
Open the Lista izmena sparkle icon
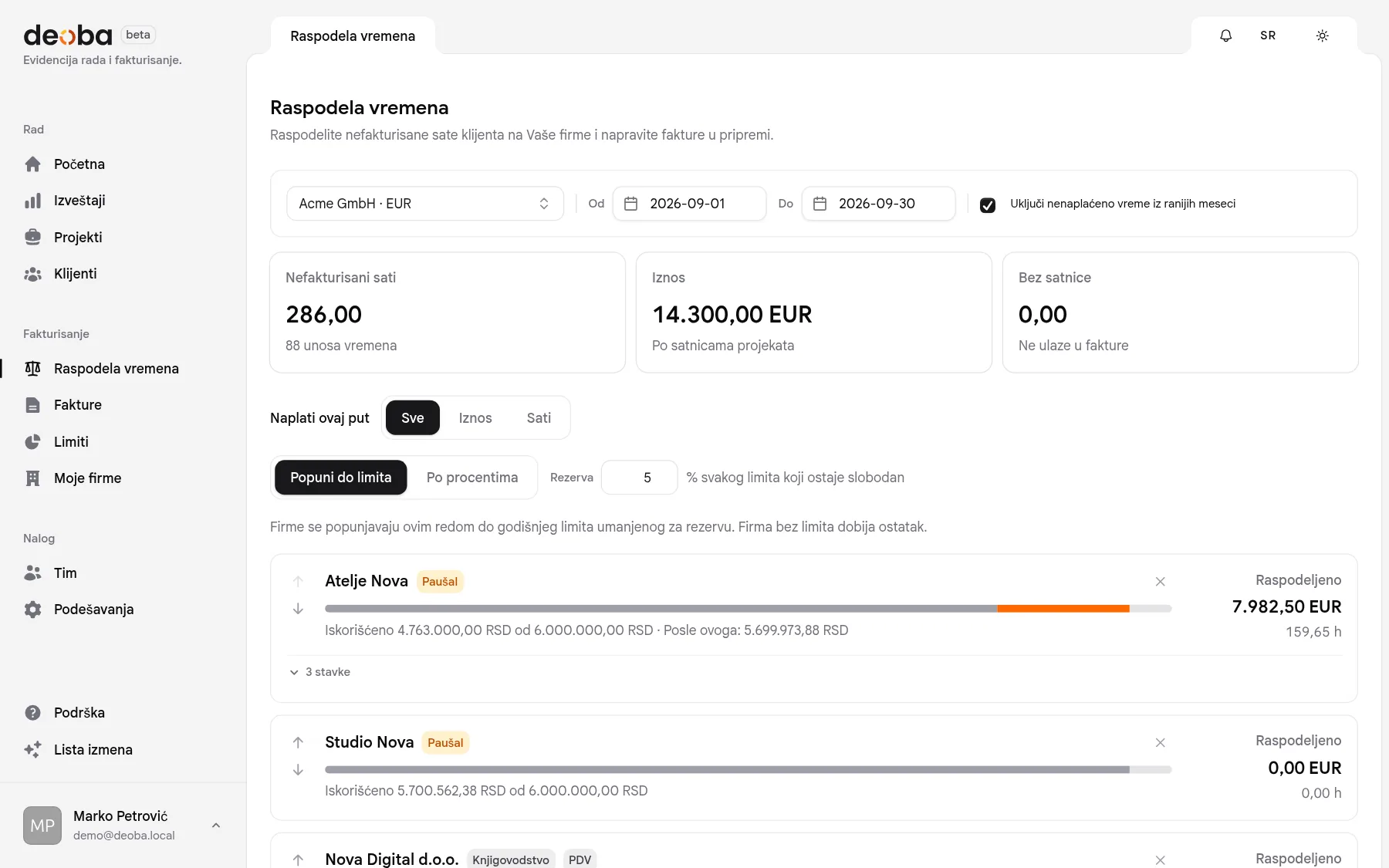[x=32, y=750]
